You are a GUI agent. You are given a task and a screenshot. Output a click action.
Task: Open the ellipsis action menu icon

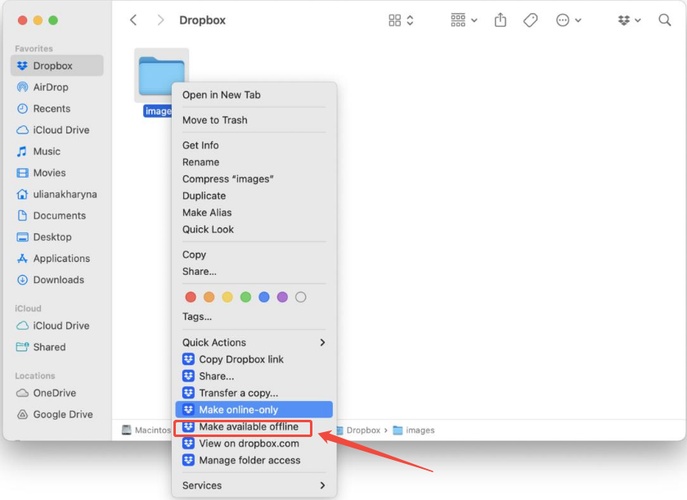pos(563,20)
